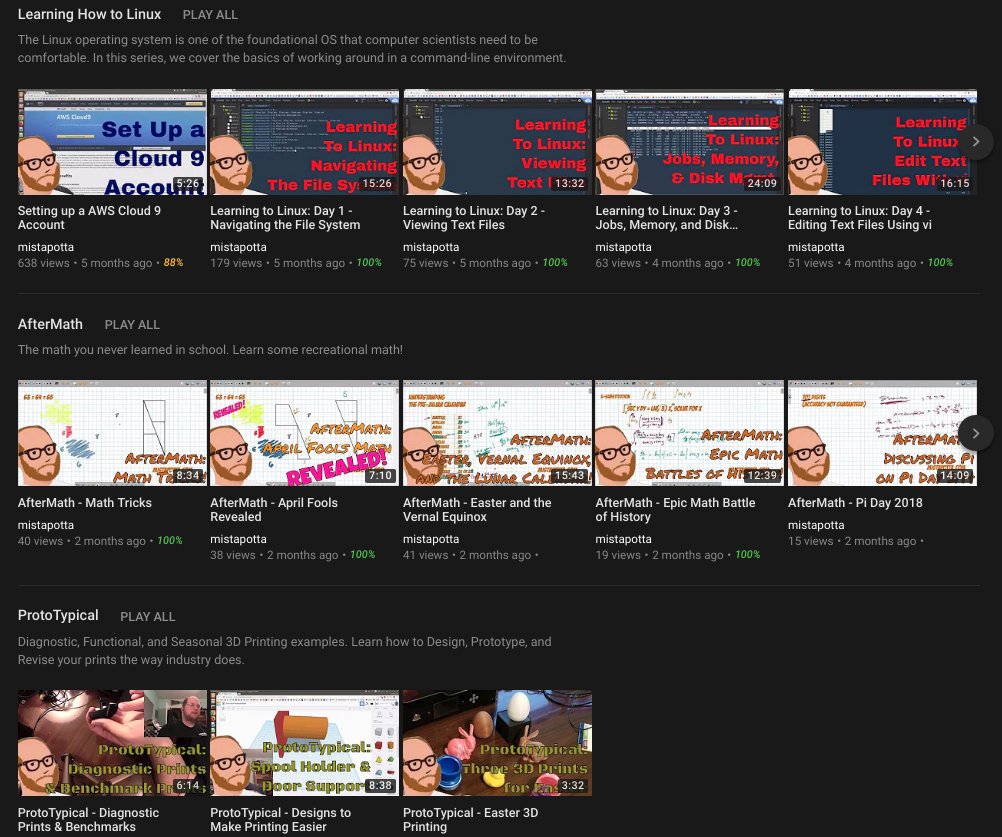Screen dimensions: 1002x837
Task: Show next videos in Learning How to Linux row
Action: click(x=975, y=141)
